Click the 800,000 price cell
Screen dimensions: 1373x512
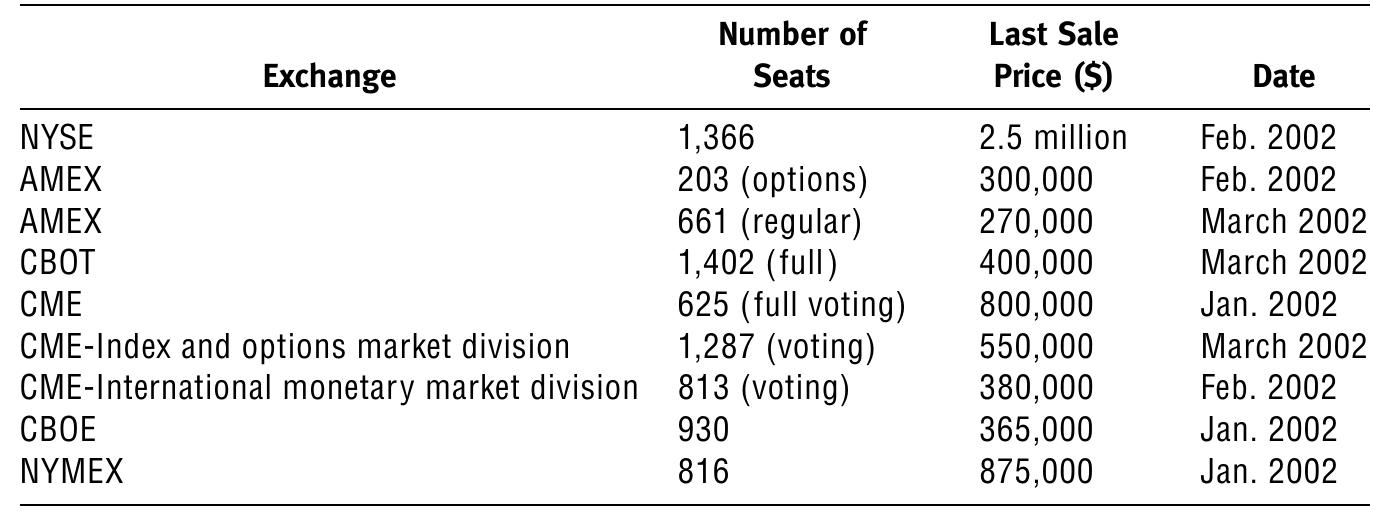(x=1037, y=305)
